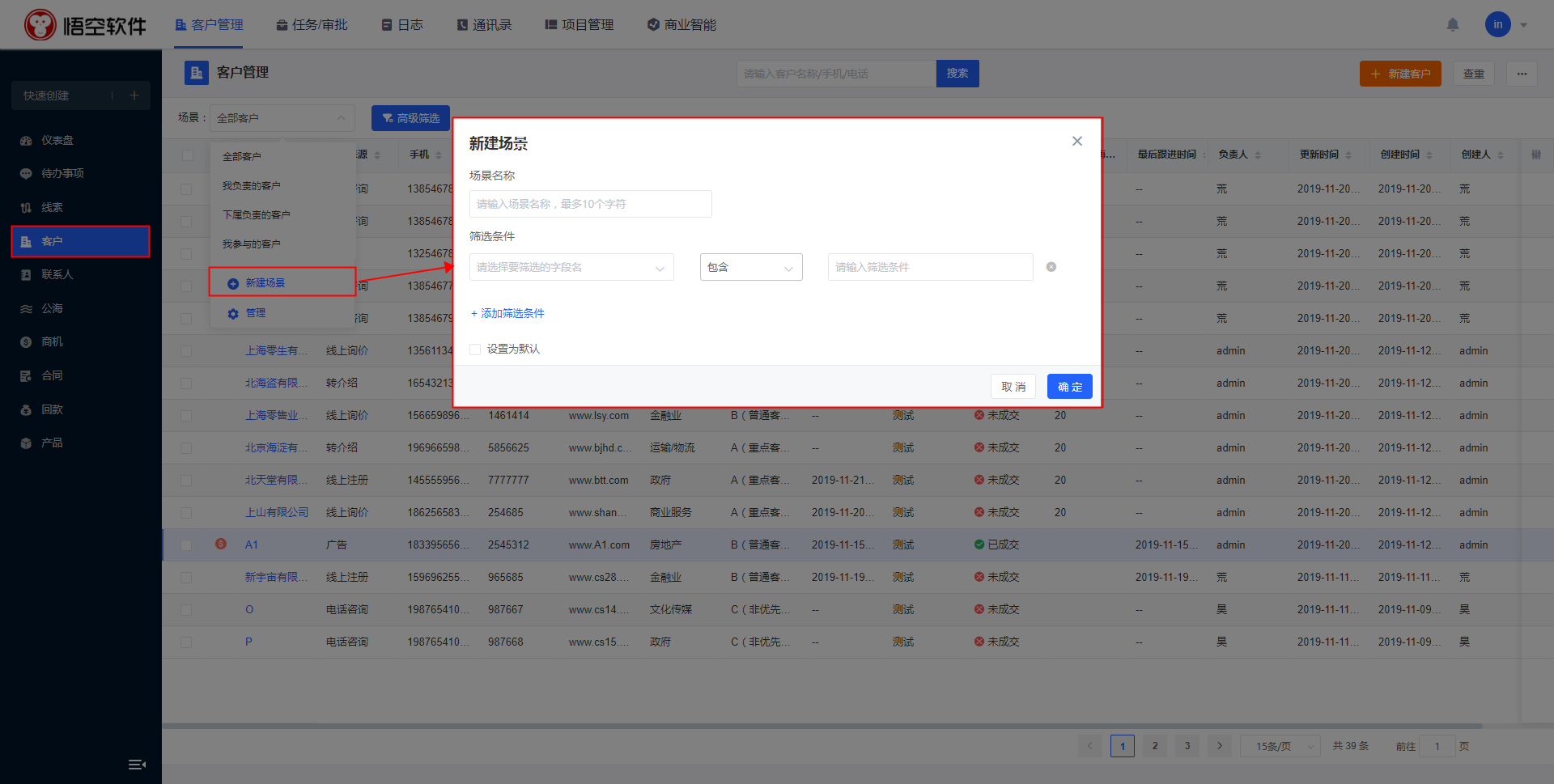
Task: Tick the checkbox for row A1
Action: coord(186,545)
